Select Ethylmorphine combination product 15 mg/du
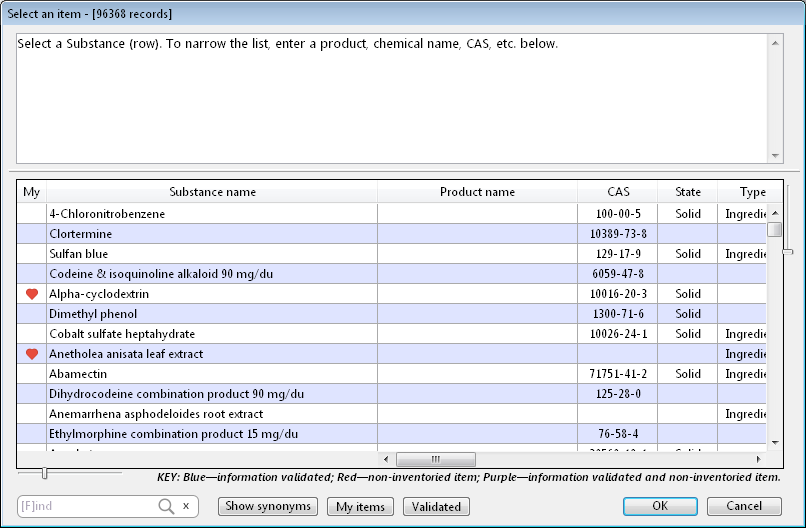The image size is (806, 528). pyautogui.click(x=173, y=434)
